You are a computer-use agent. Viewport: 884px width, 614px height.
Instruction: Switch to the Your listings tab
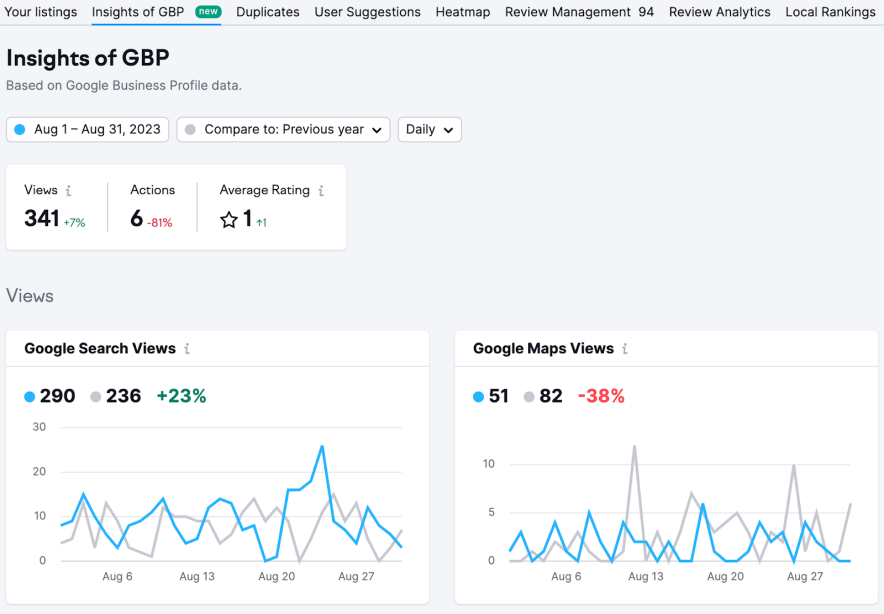(x=41, y=12)
